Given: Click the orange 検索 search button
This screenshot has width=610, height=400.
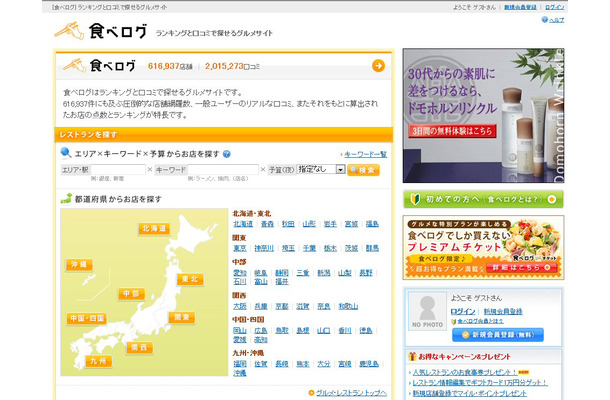Looking at the screenshot, I should click(363, 170).
